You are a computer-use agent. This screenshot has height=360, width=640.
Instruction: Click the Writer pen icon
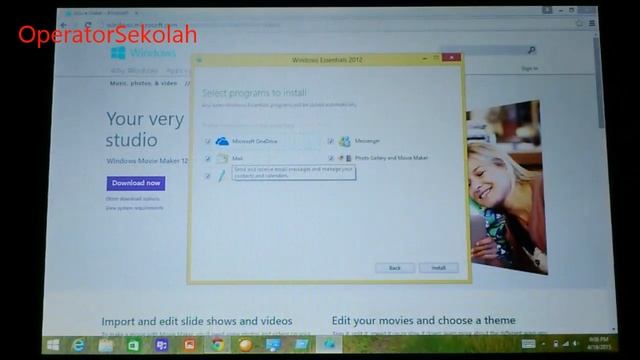point(222,176)
